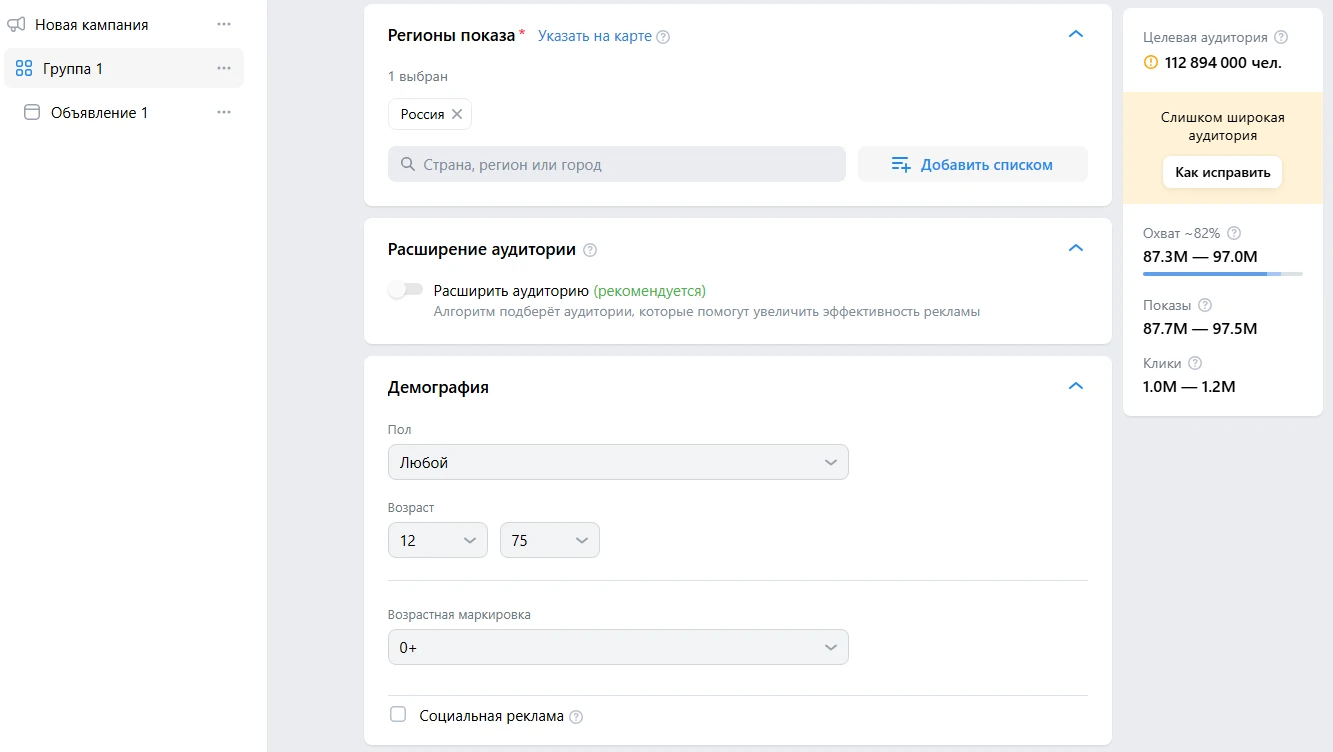
Task: Select Объявление 1 in the sidebar
Action: coord(99,113)
